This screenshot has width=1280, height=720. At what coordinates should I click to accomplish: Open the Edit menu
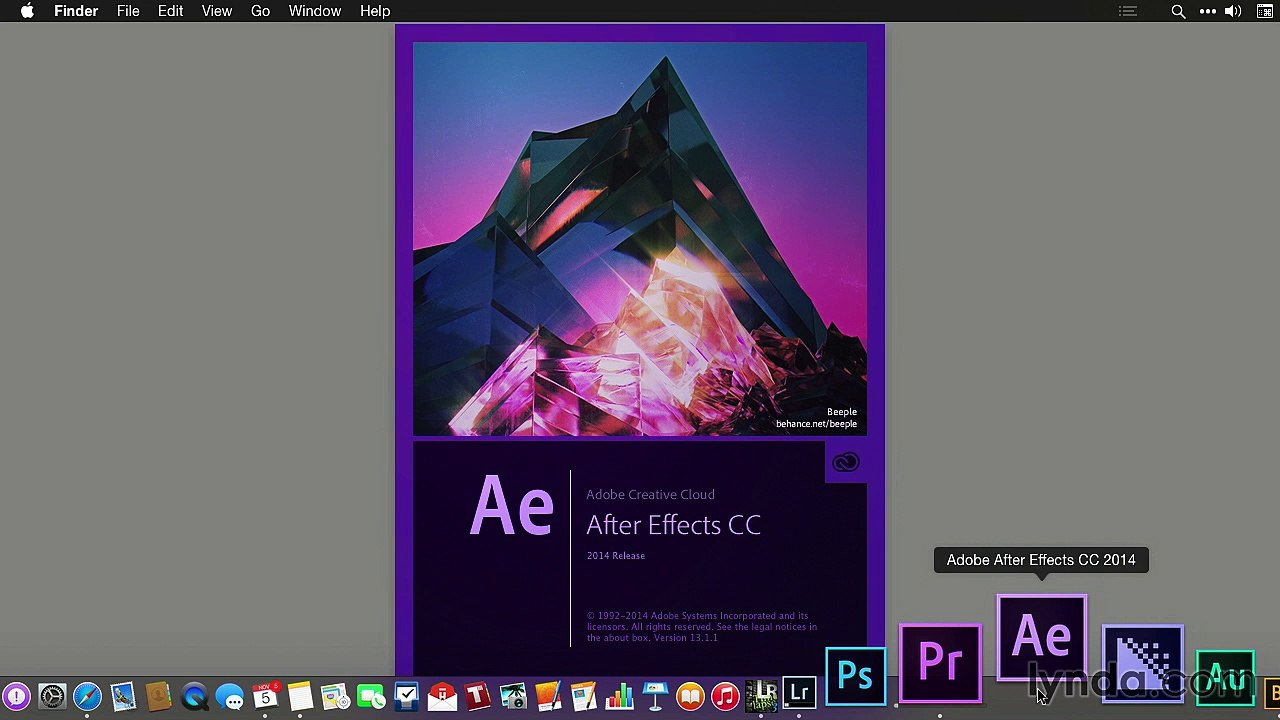pyautogui.click(x=170, y=11)
